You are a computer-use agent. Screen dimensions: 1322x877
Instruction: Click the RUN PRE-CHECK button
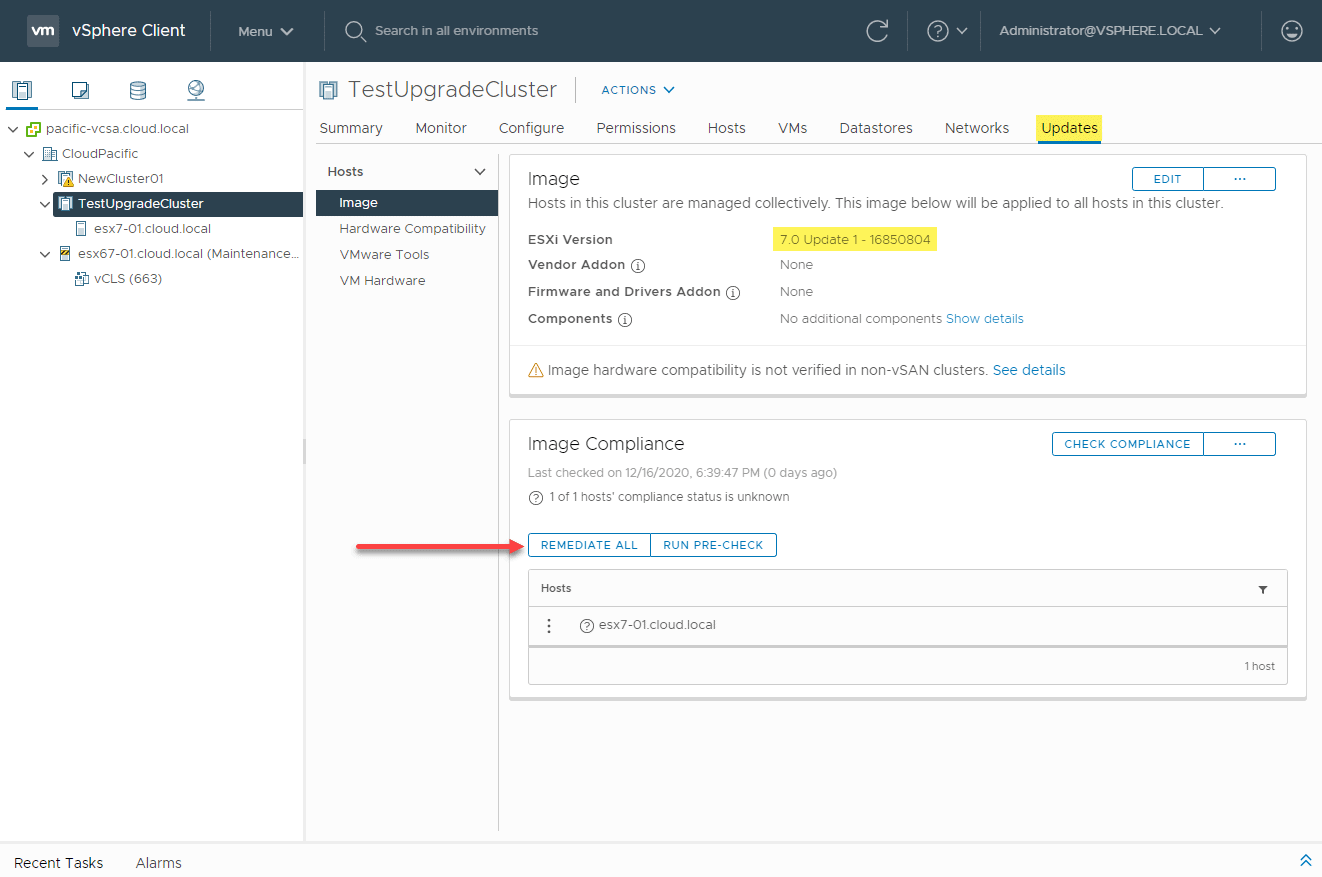tap(713, 545)
